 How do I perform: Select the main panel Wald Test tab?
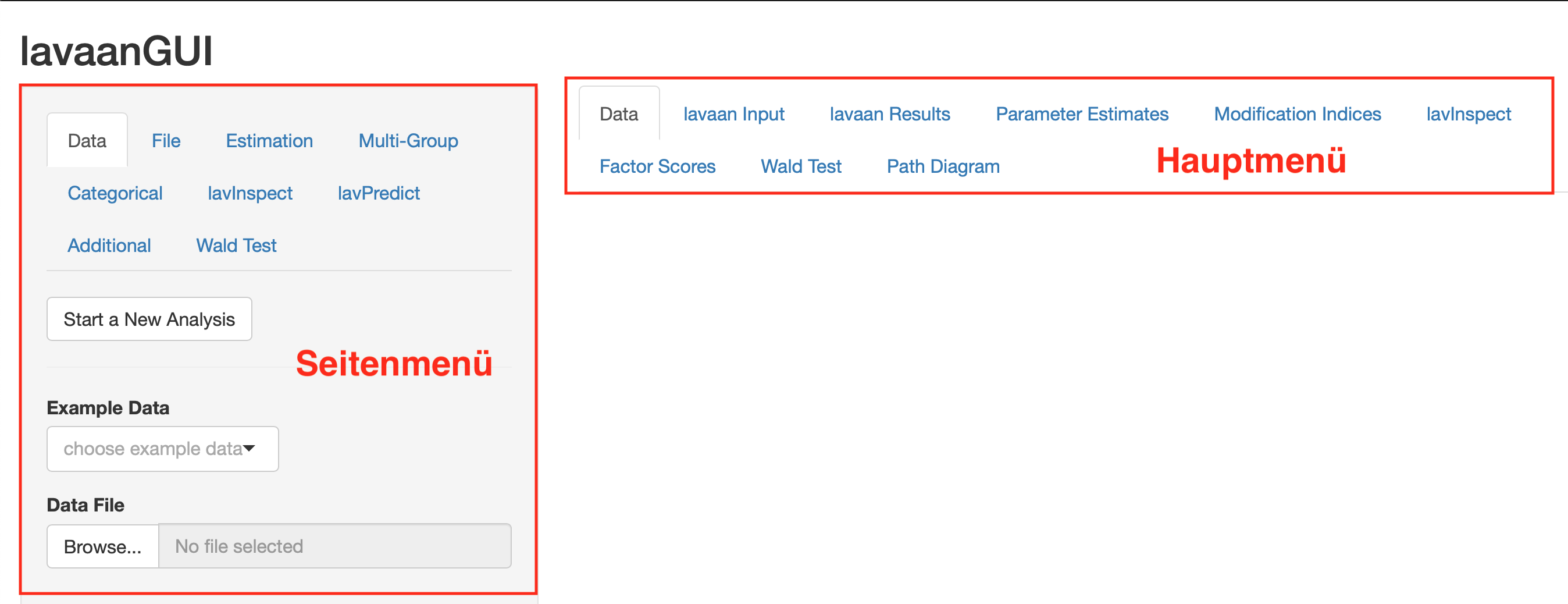coord(800,166)
